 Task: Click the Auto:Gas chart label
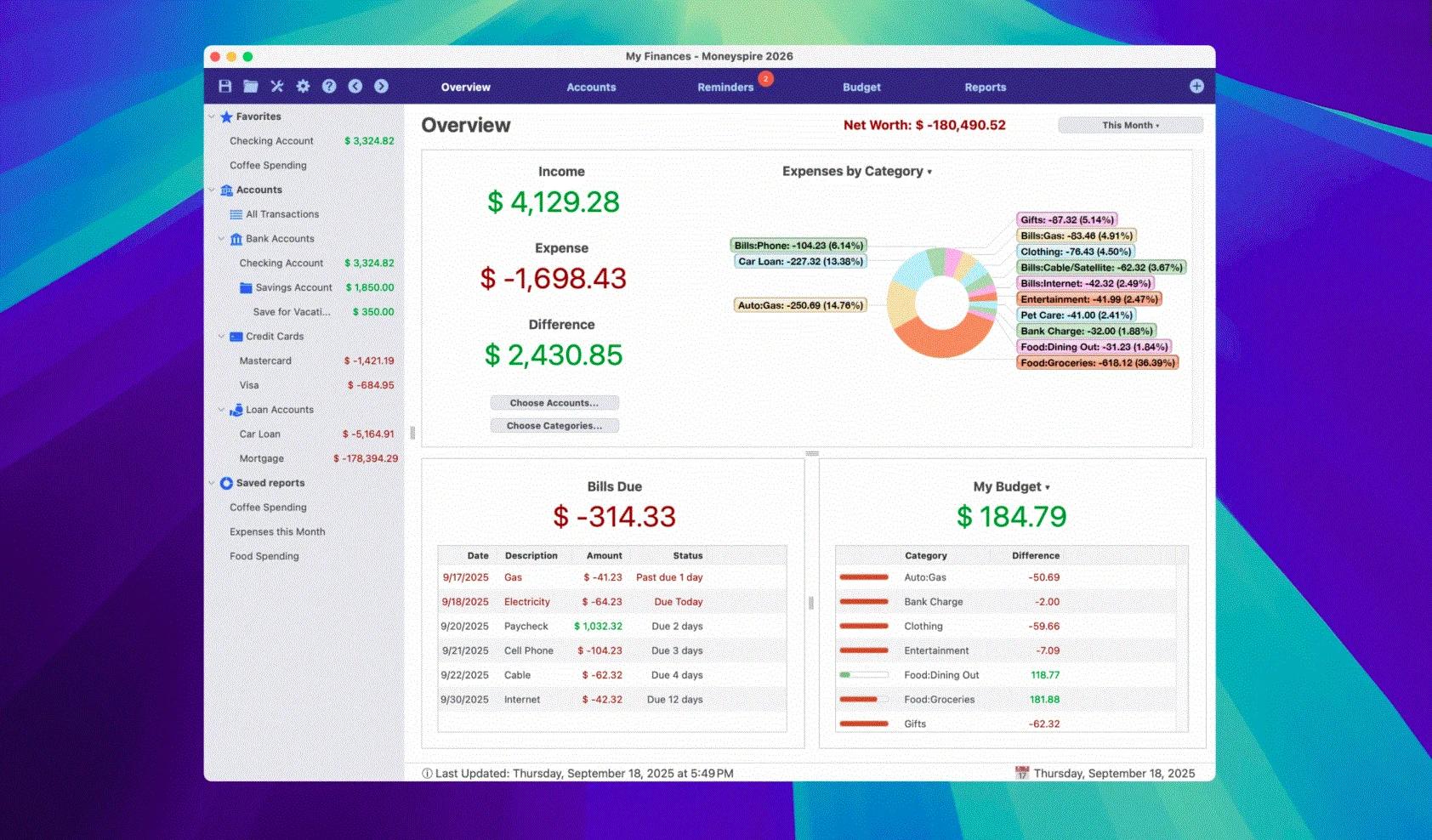pyautogui.click(x=801, y=305)
